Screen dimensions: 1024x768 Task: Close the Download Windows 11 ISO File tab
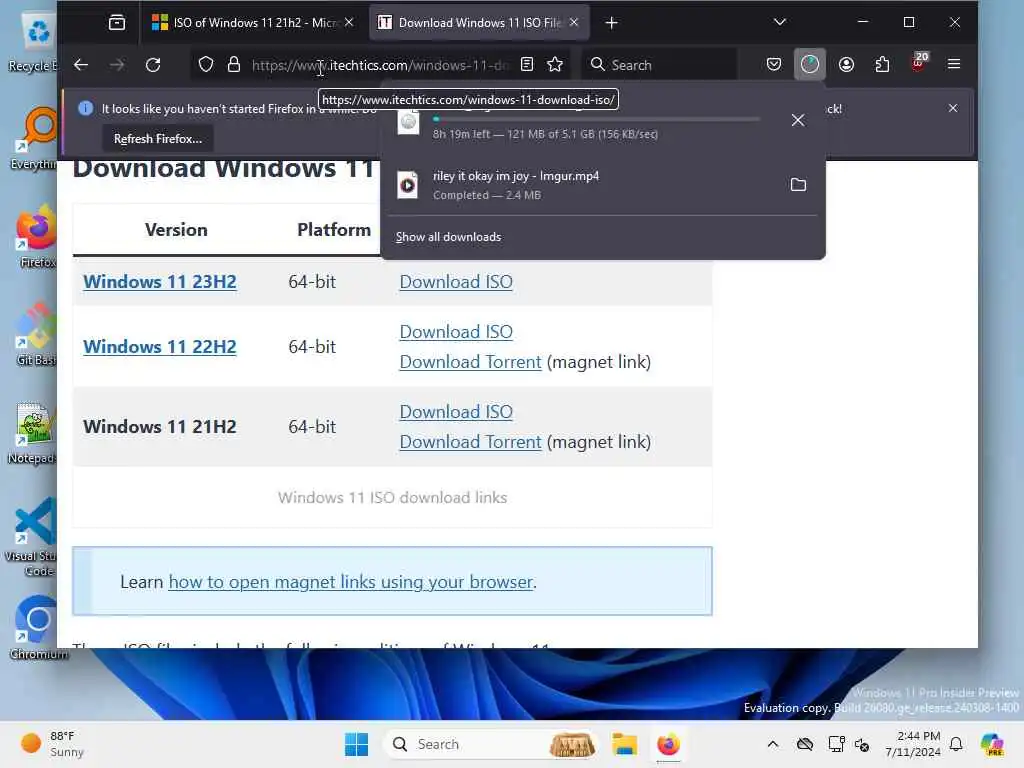574,23
